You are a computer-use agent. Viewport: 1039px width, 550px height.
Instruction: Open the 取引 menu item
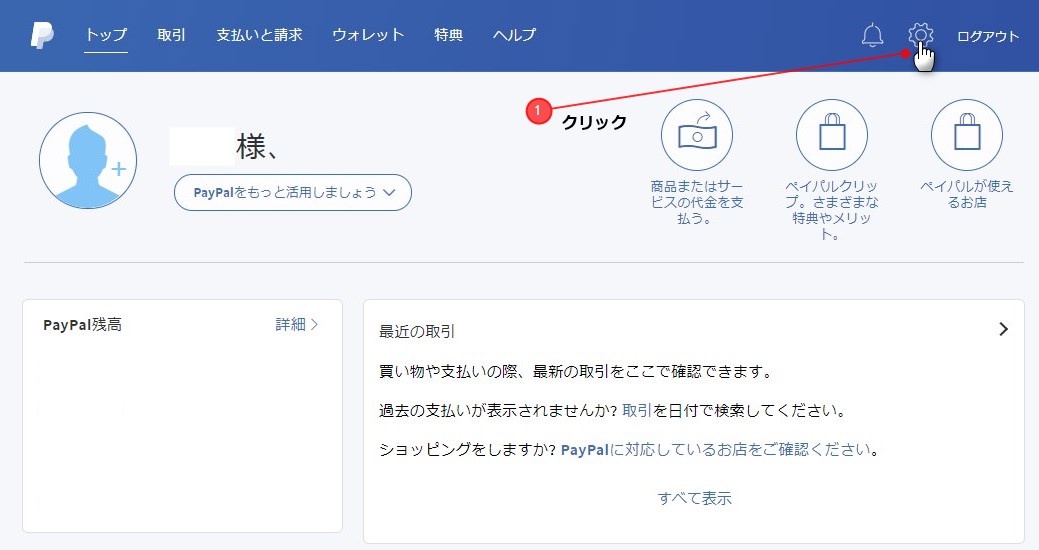point(172,35)
